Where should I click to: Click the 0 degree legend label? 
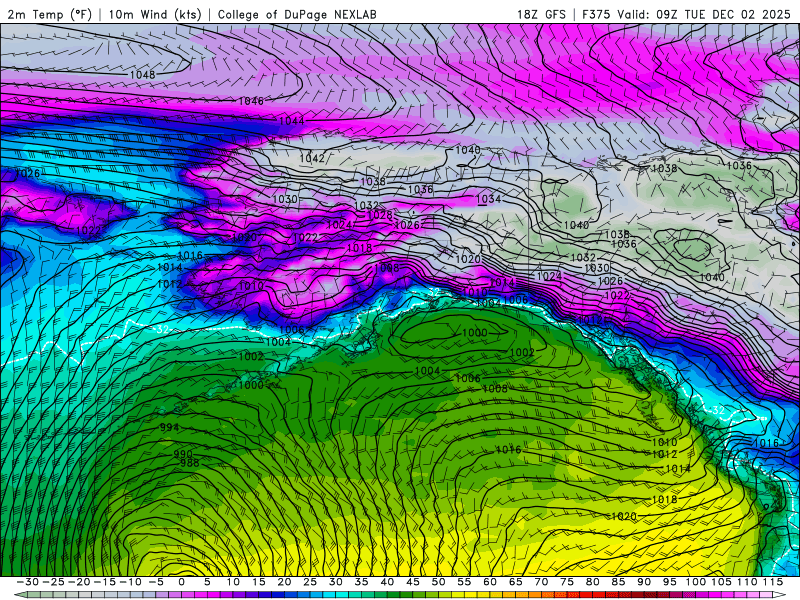coord(182,582)
